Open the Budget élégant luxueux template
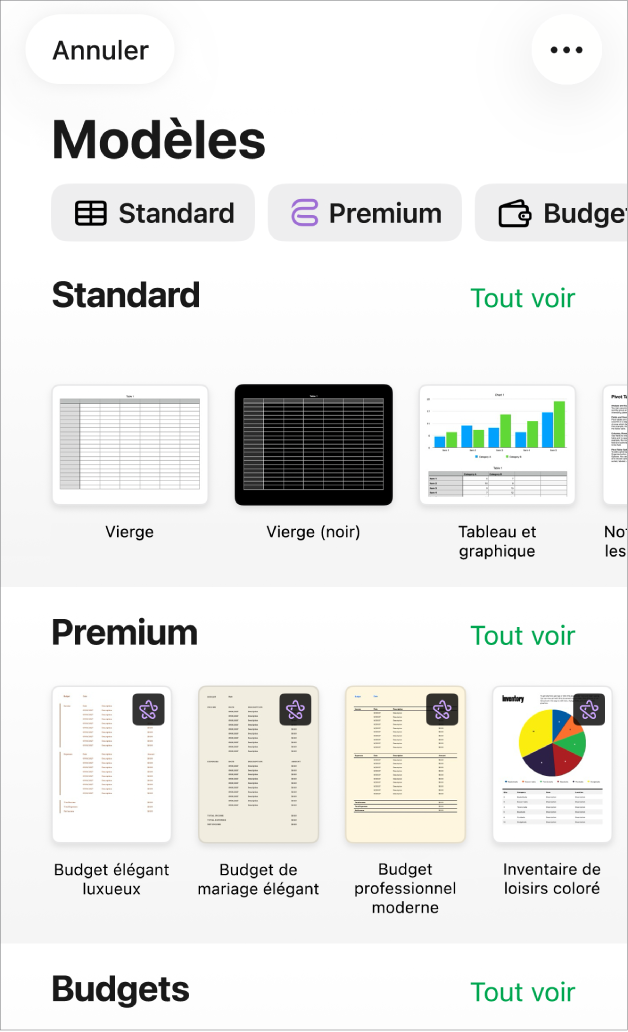The width and height of the screenshot is (628, 1032). point(111,765)
